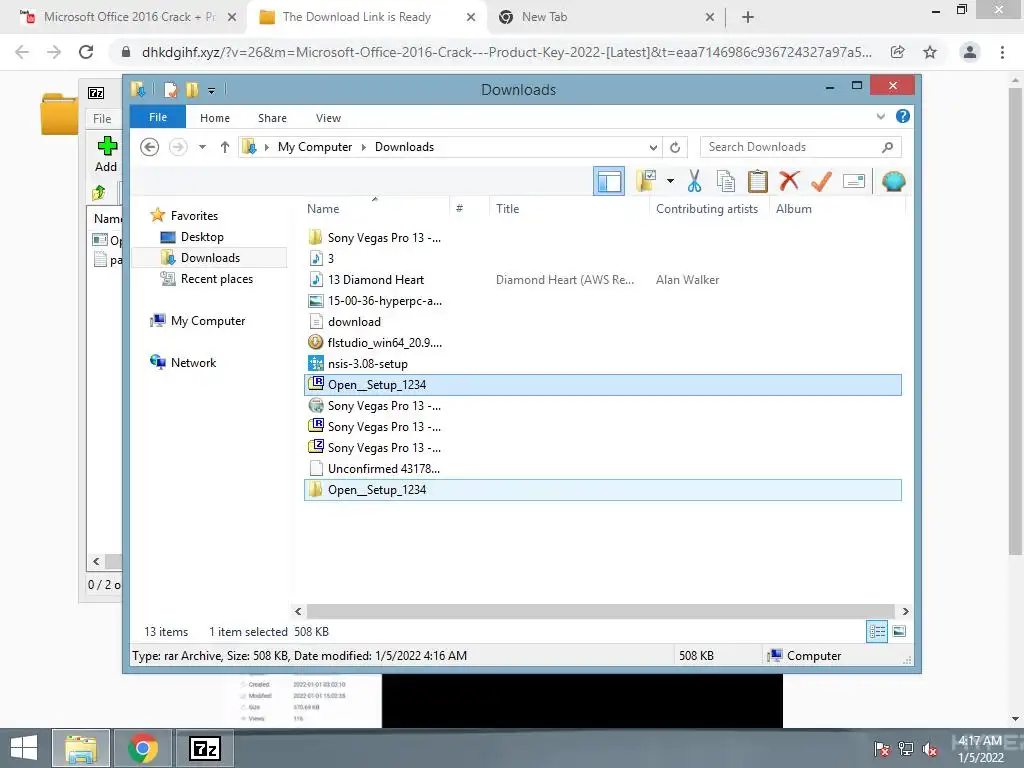Select the 15-00-36-hyperpc image file

tap(384, 300)
